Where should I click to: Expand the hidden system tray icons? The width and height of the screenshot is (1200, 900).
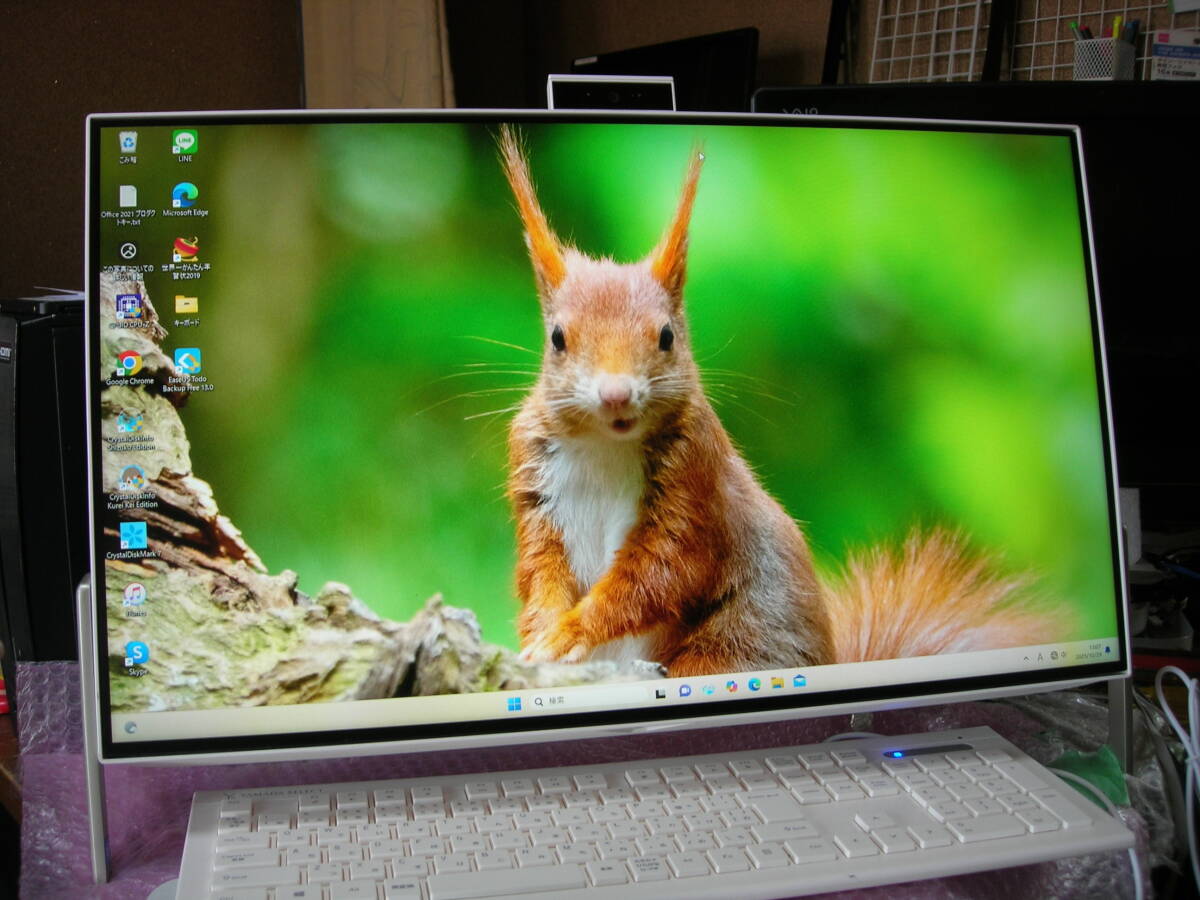(x=1026, y=659)
